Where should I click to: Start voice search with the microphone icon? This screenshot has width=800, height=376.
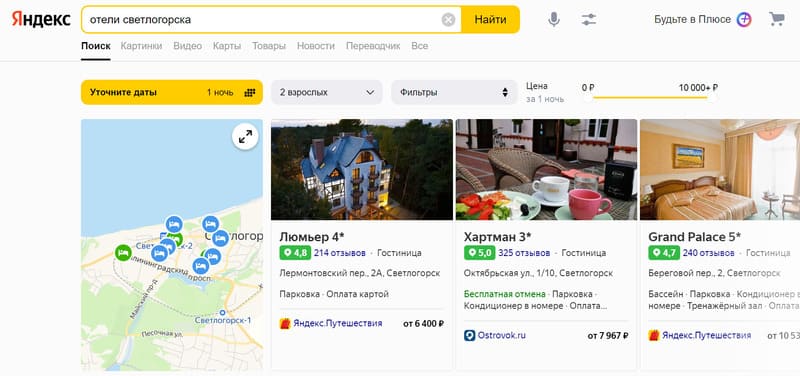(x=554, y=19)
